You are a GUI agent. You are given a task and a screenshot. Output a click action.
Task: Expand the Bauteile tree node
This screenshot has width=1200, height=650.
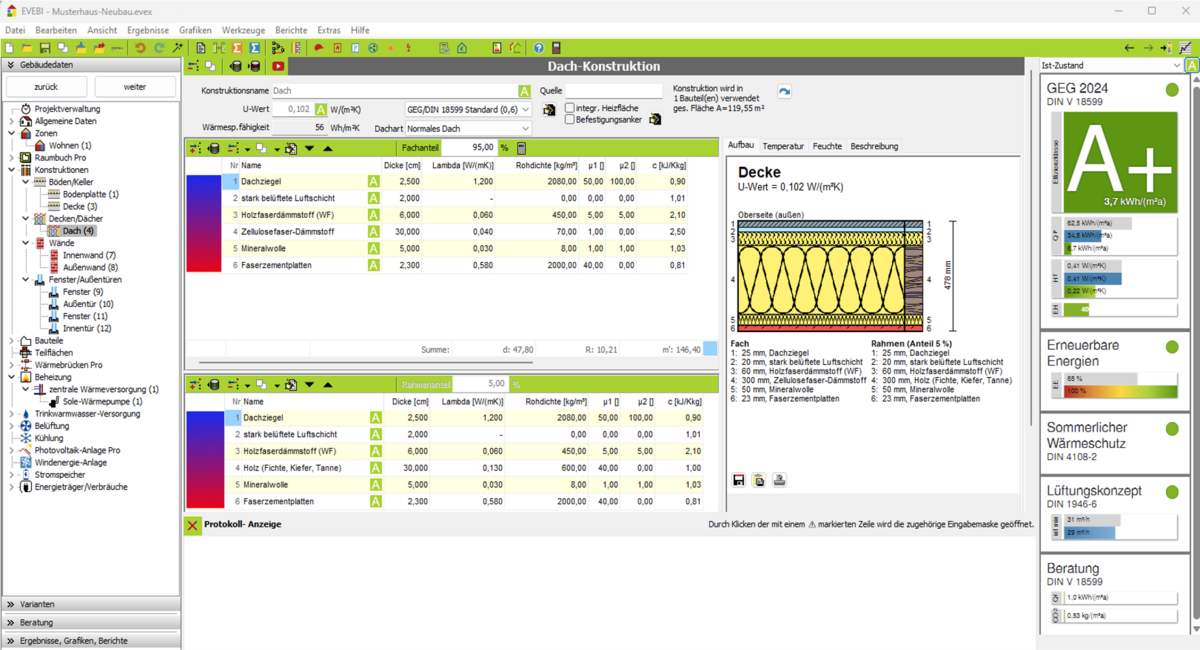click(12, 341)
